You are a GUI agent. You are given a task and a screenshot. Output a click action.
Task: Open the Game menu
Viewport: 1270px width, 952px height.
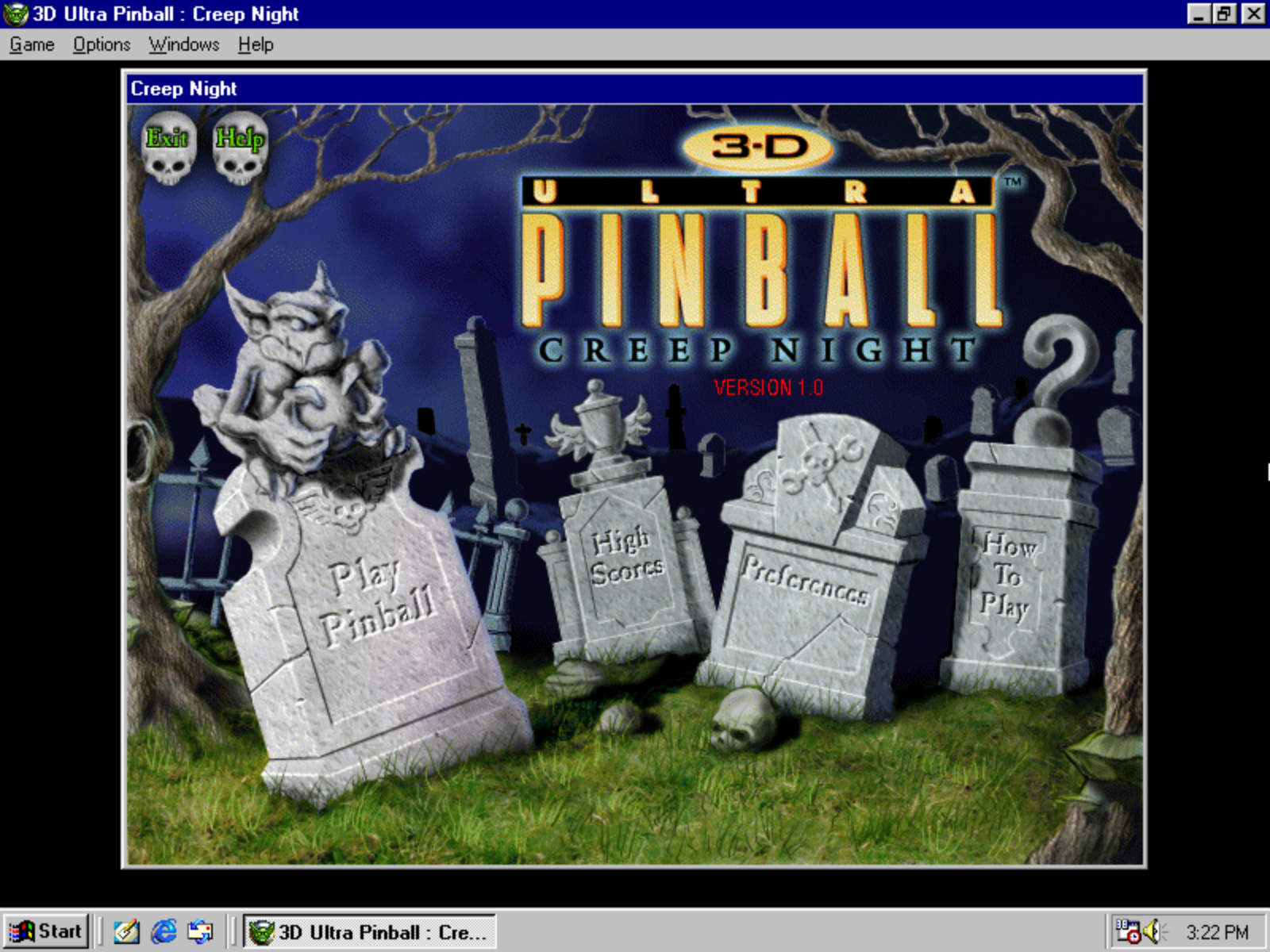(32, 44)
